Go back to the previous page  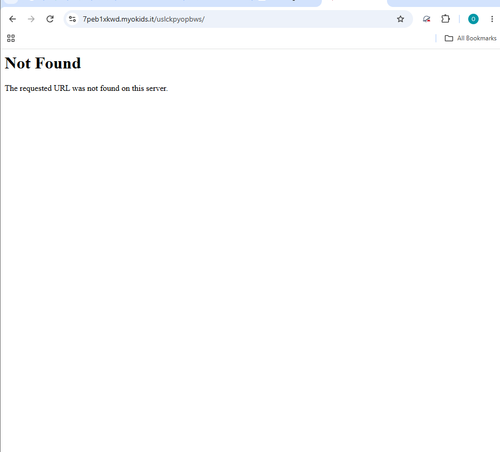click(12, 19)
